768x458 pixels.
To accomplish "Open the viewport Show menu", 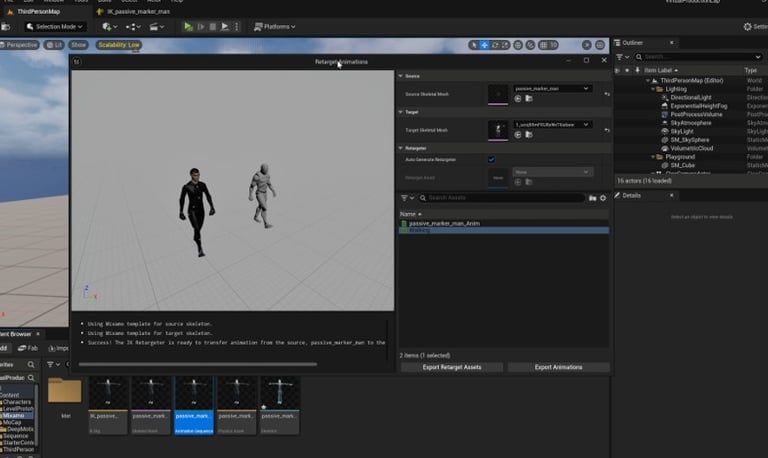I will (78, 45).
